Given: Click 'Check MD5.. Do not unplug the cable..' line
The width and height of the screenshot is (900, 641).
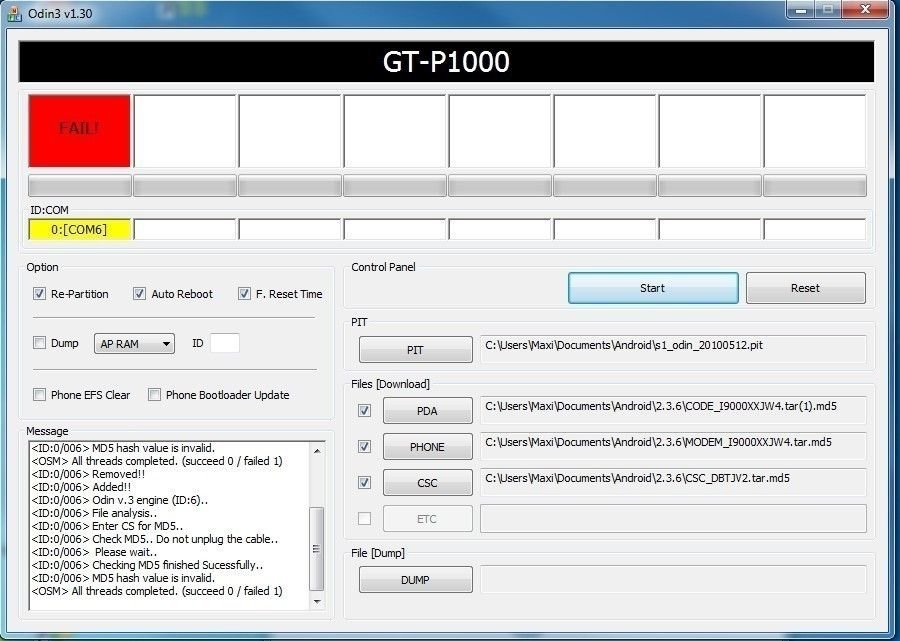Looking at the screenshot, I should (x=155, y=539).
